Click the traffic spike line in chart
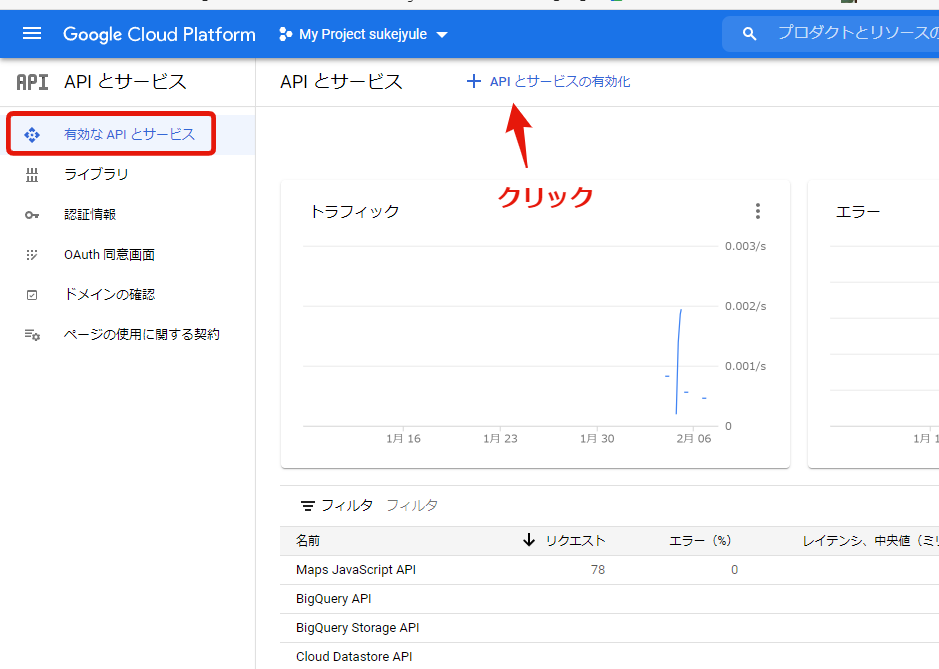This screenshot has height=669, width=939. 678,361
